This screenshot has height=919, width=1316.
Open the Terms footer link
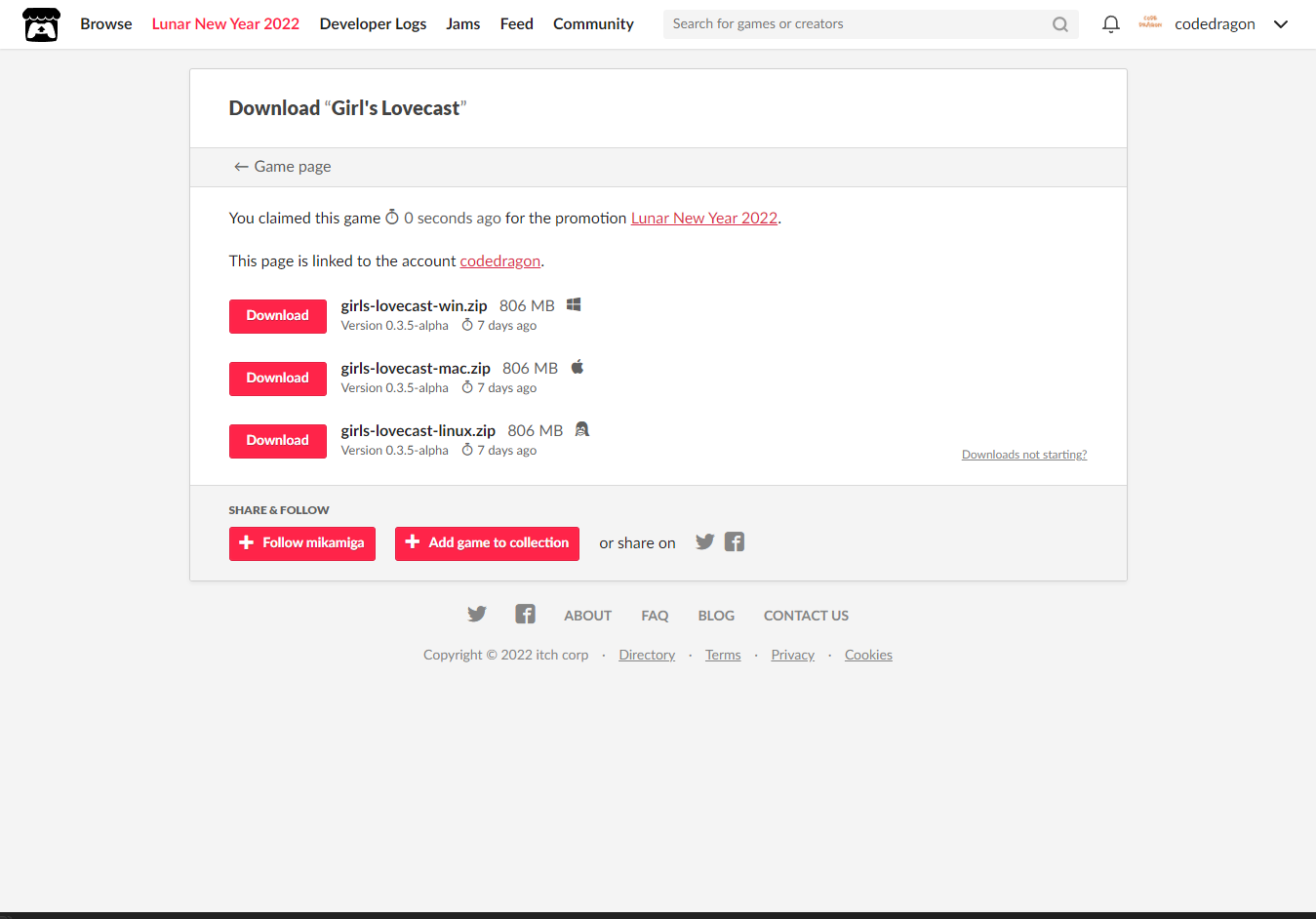coord(723,655)
